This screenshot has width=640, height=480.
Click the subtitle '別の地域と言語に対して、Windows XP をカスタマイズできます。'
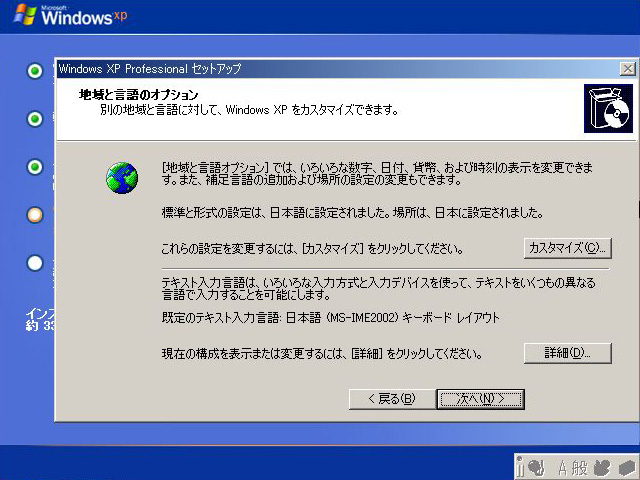[x=250, y=110]
